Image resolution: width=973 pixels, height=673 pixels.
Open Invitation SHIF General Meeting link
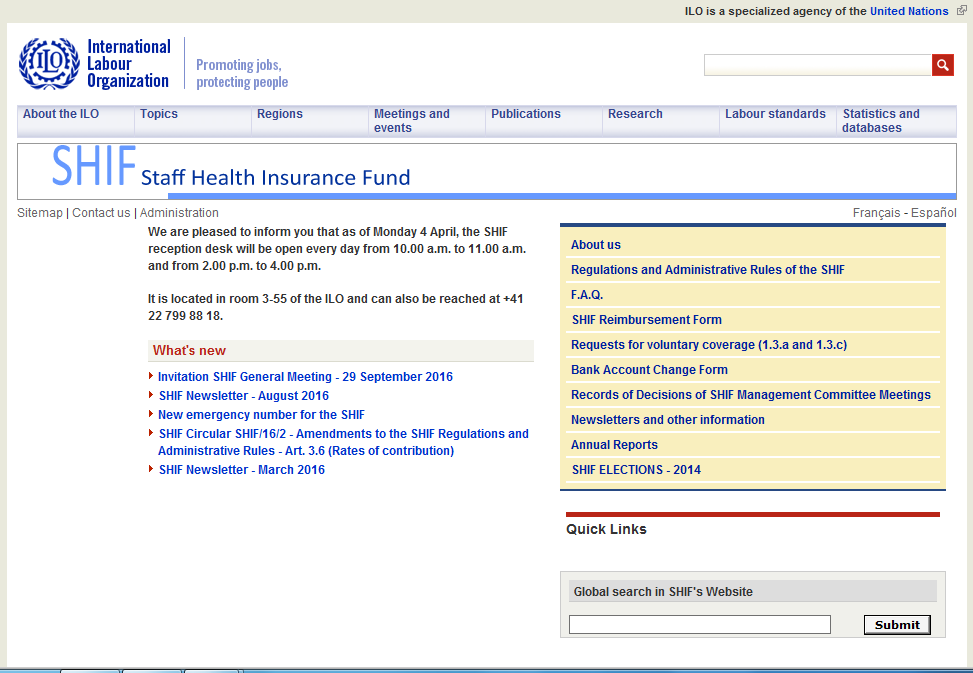(305, 377)
